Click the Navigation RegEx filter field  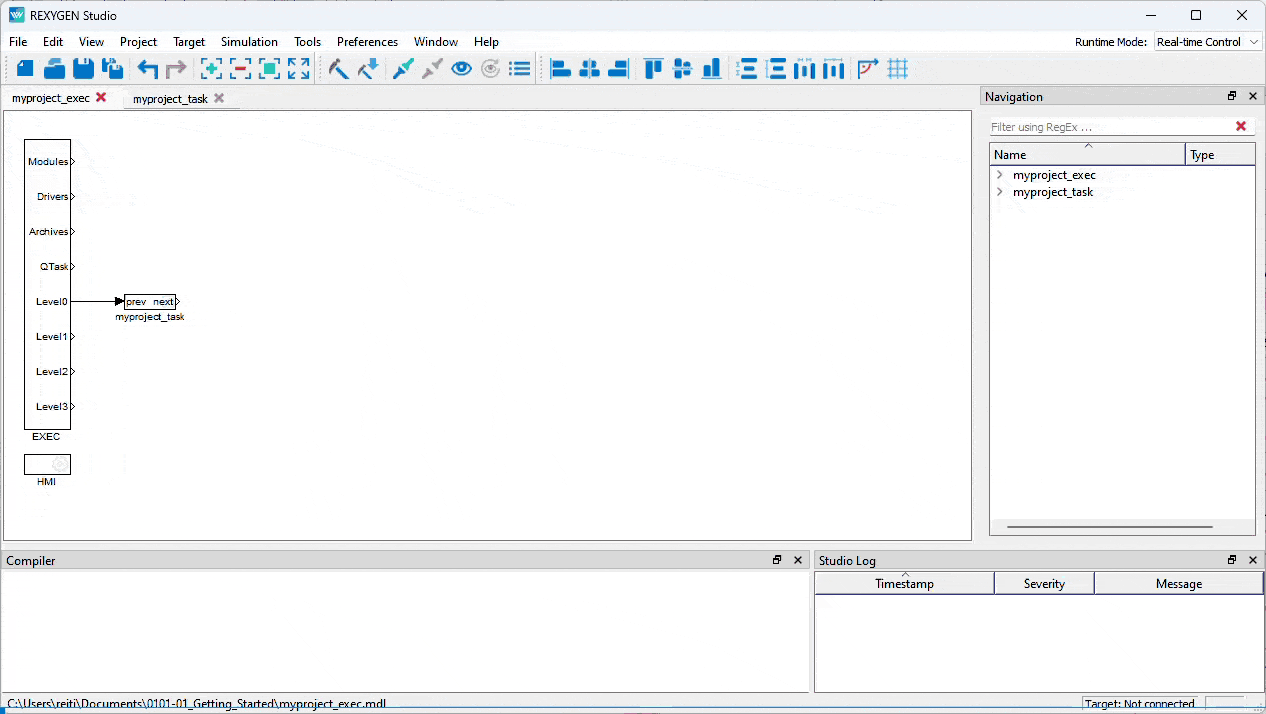pos(1110,127)
